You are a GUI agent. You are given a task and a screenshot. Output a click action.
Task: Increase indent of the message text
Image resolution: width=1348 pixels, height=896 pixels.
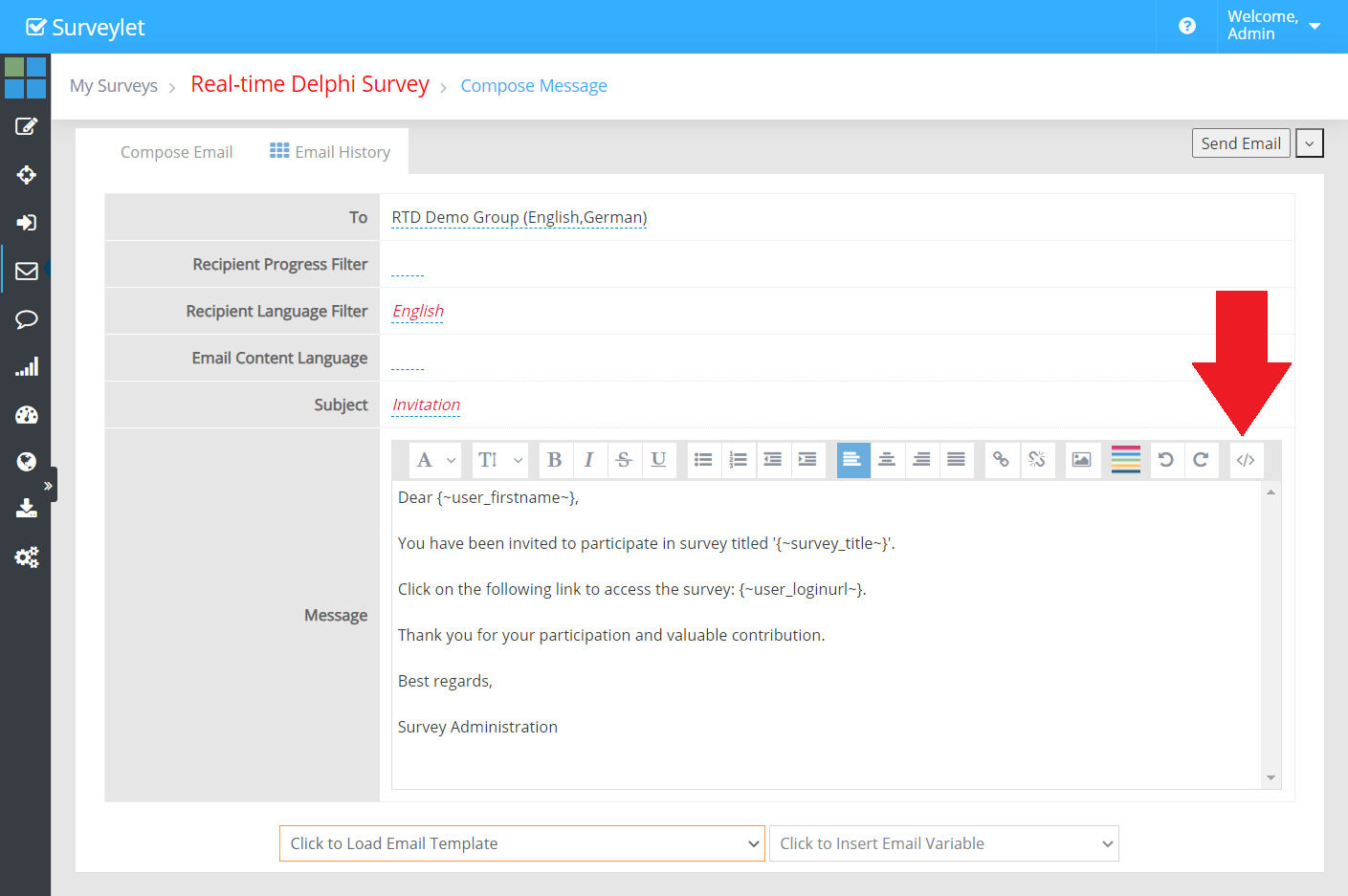pos(807,460)
